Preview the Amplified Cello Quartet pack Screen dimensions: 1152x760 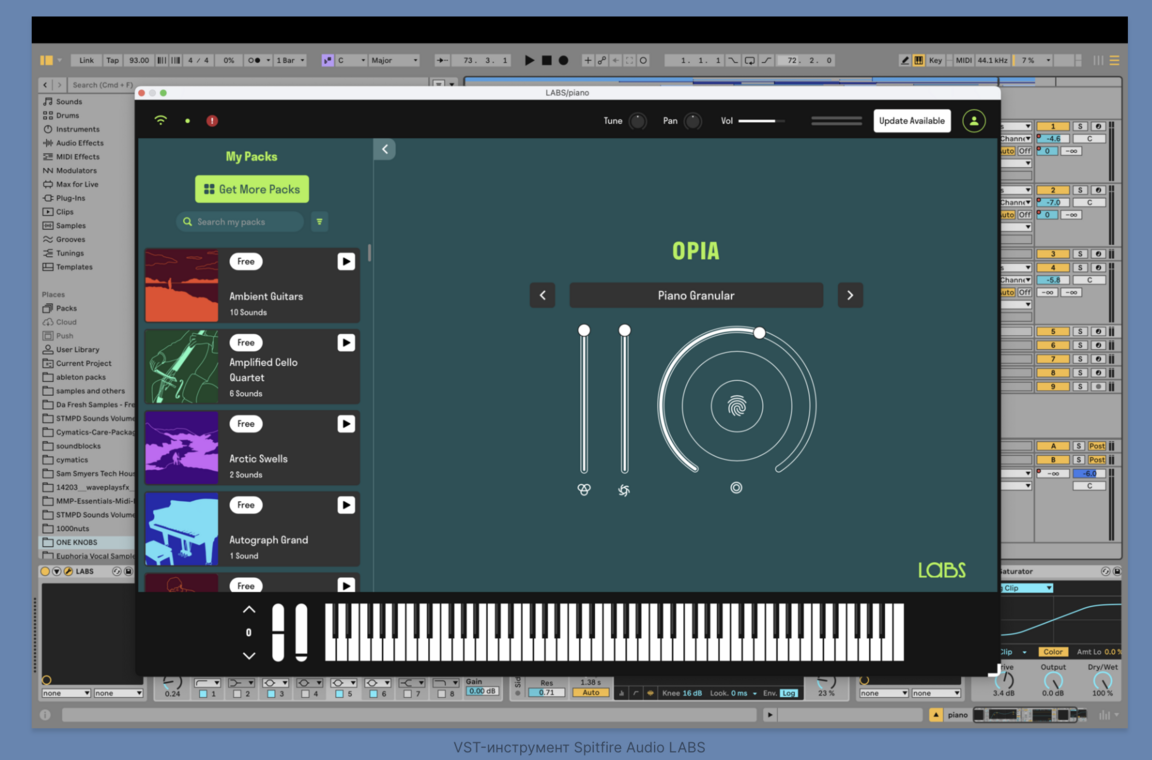346,343
